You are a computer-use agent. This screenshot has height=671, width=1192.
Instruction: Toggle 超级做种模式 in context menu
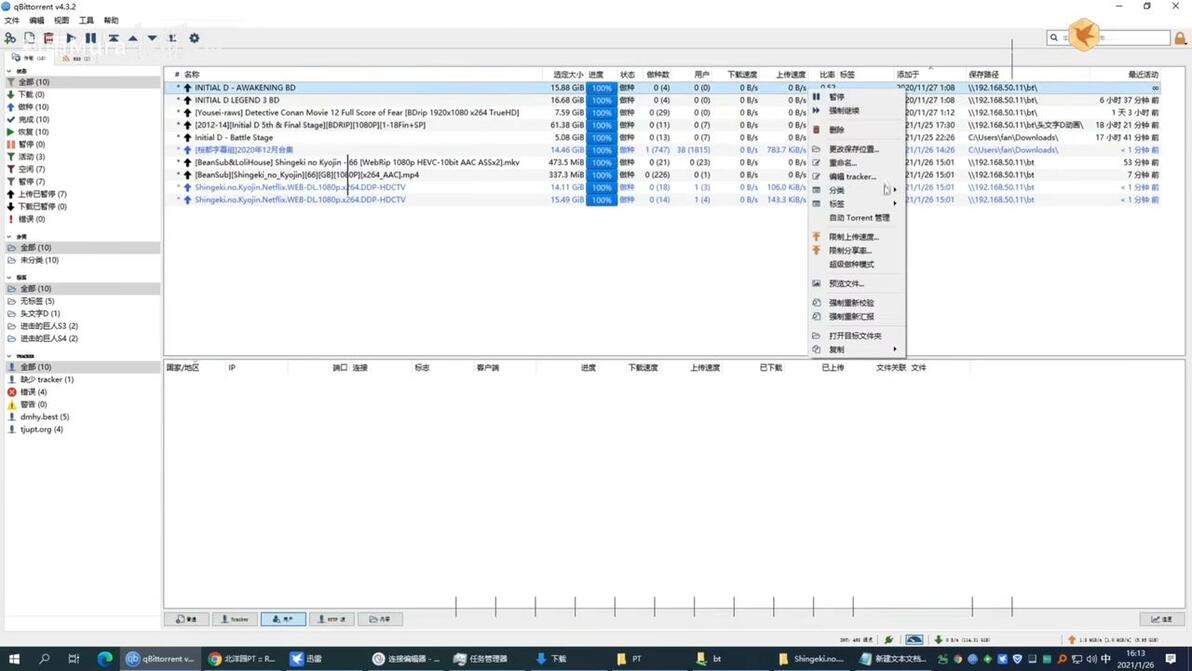click(x=857, y=264)
